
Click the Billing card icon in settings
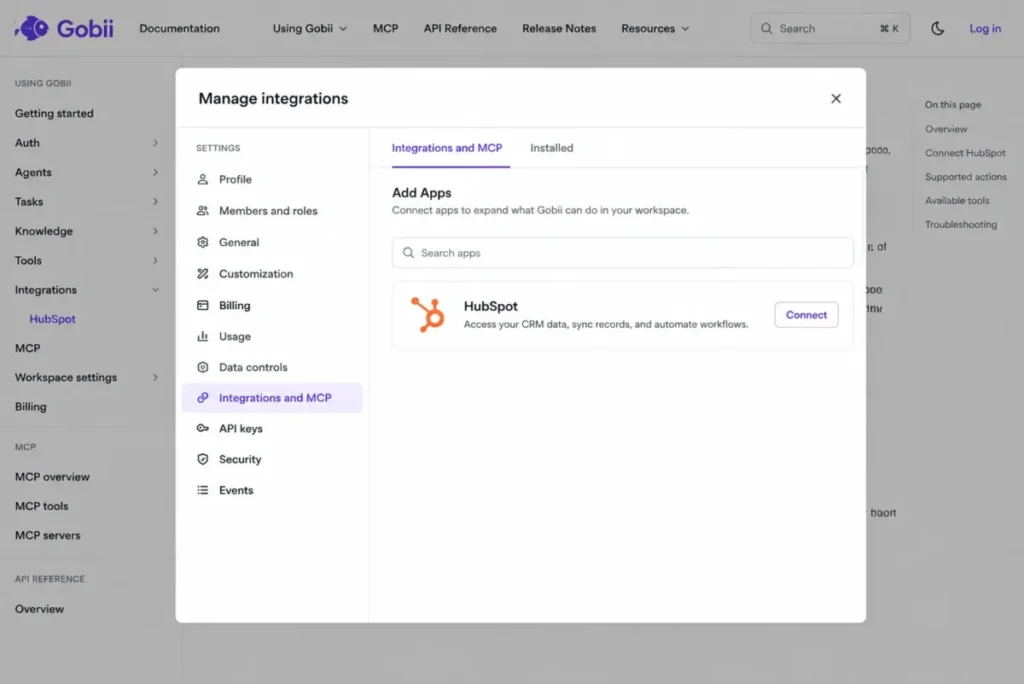tap(202, 305)
